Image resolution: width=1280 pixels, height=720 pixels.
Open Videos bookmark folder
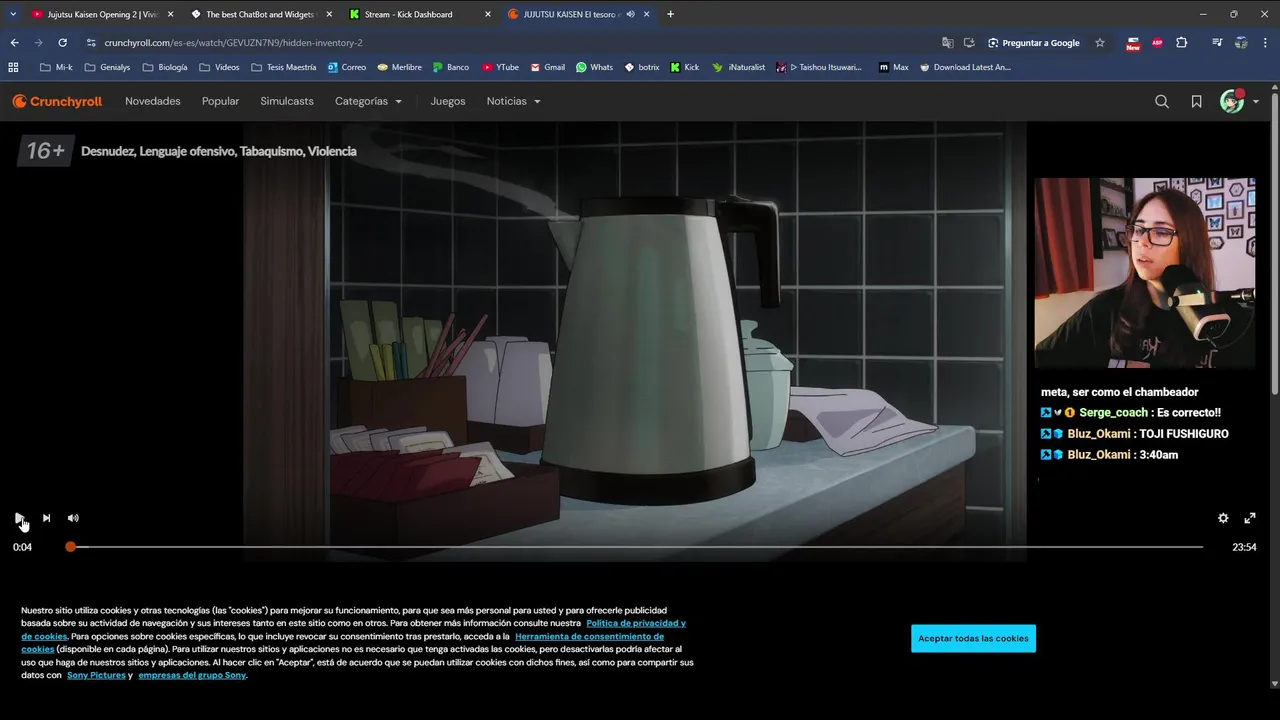(219, 67)
